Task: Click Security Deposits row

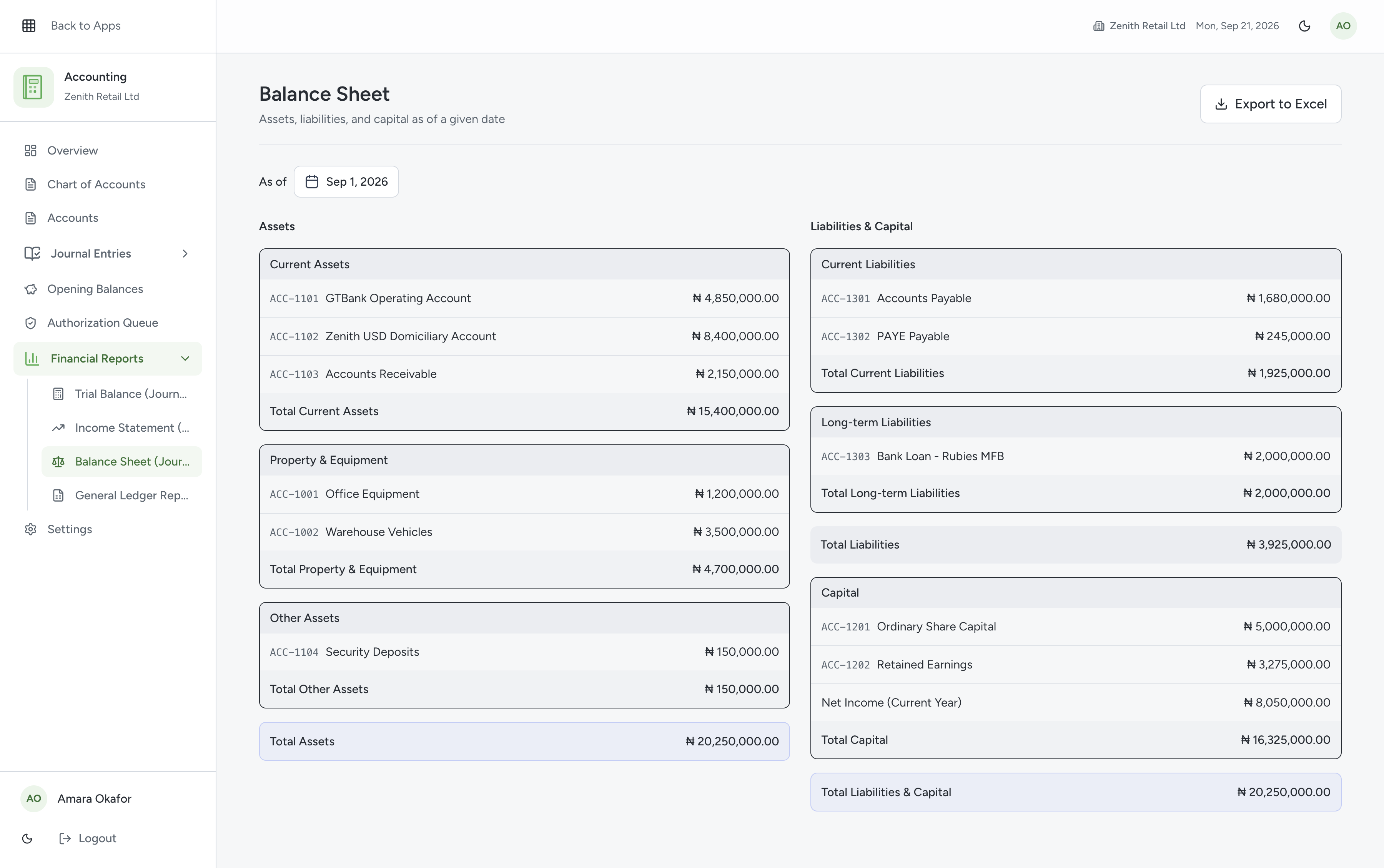Action: pyautogui.click(x=524, y=652)
